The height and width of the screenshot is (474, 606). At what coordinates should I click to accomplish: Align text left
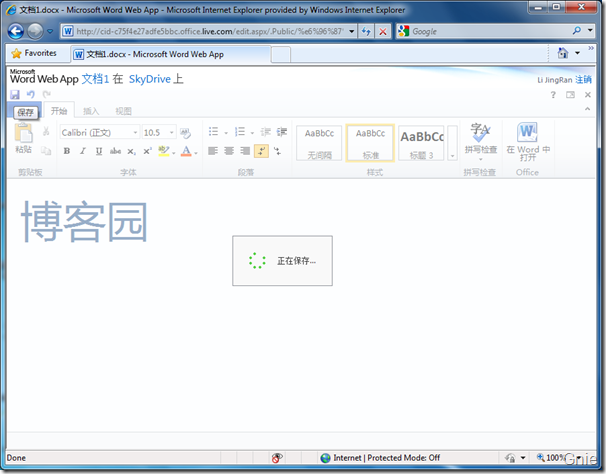(x=213, y=151)
